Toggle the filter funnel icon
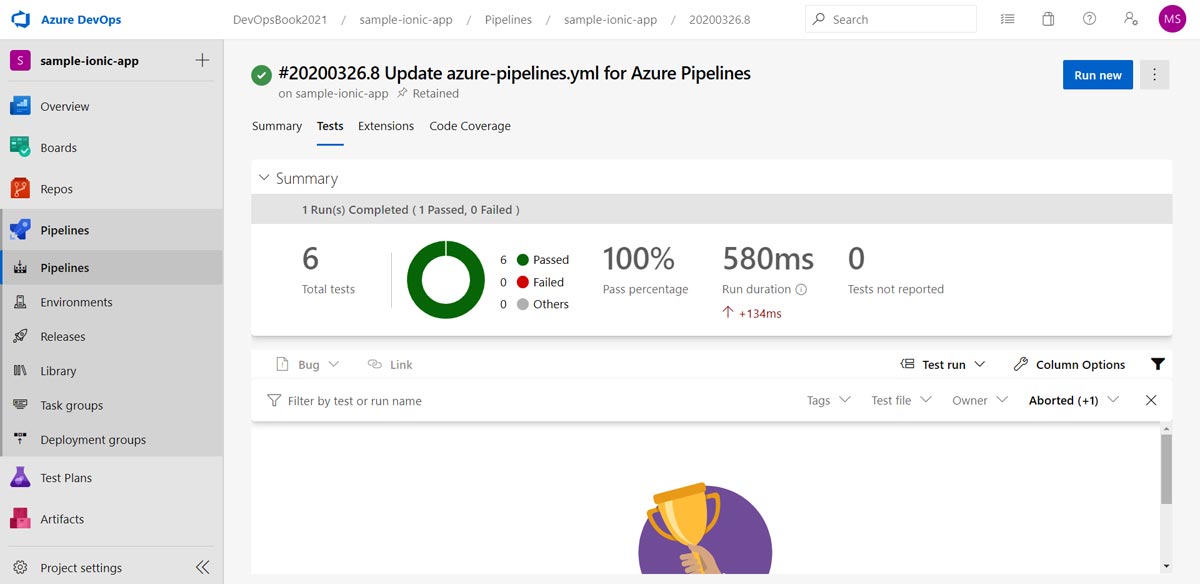The height and width of the screenshot is (584, 1200). 1158,364
